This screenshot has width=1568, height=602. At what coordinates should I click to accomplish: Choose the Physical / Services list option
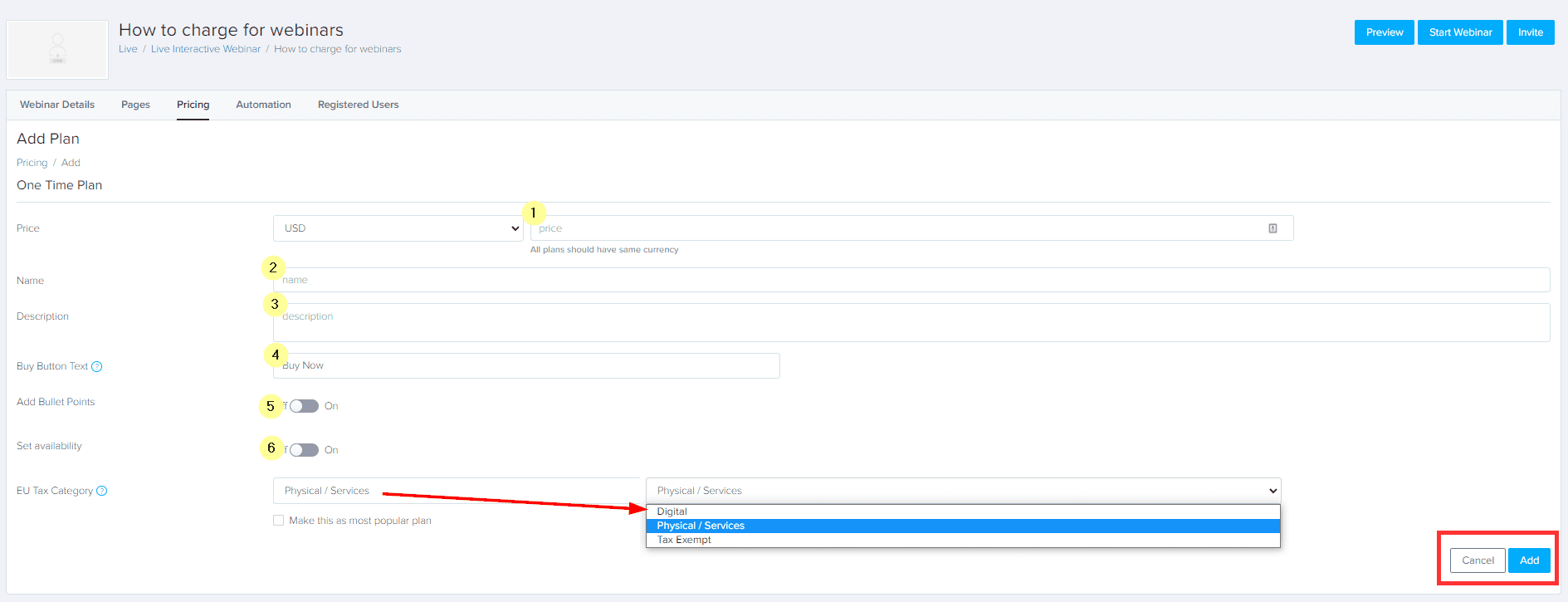click(x=963, y=526)
